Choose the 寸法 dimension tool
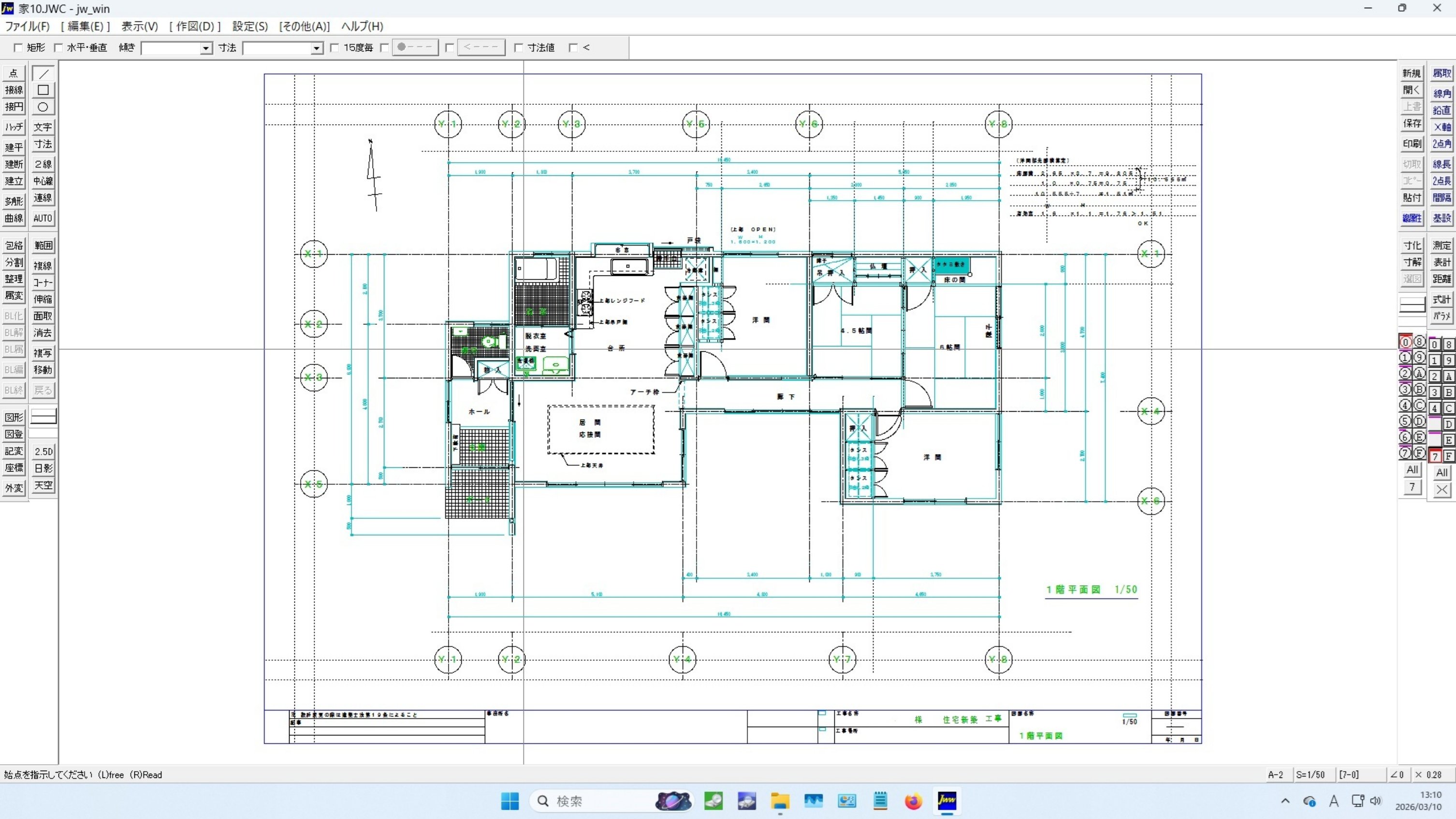 click(x=43, y=144)
